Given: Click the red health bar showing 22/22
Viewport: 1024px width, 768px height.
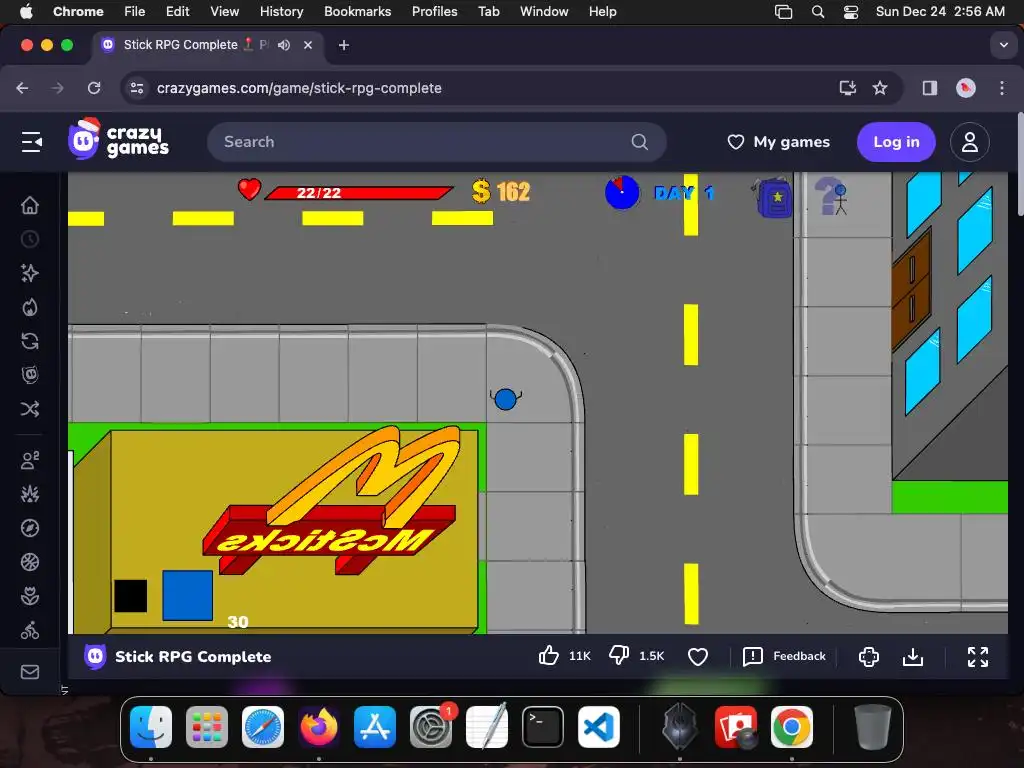Looking at the screenshot, I should (359, 193).
